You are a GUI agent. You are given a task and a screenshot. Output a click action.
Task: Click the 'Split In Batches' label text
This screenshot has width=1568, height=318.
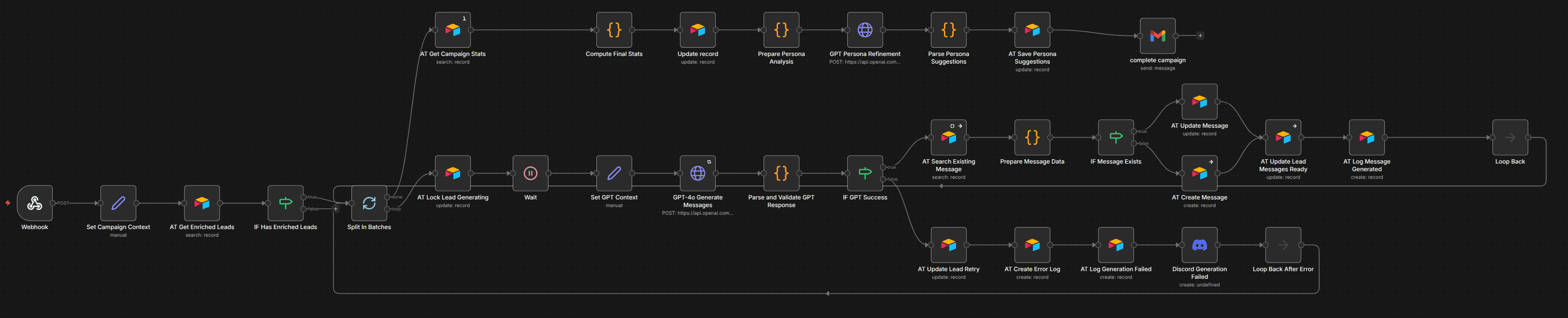tap(369, 227)
